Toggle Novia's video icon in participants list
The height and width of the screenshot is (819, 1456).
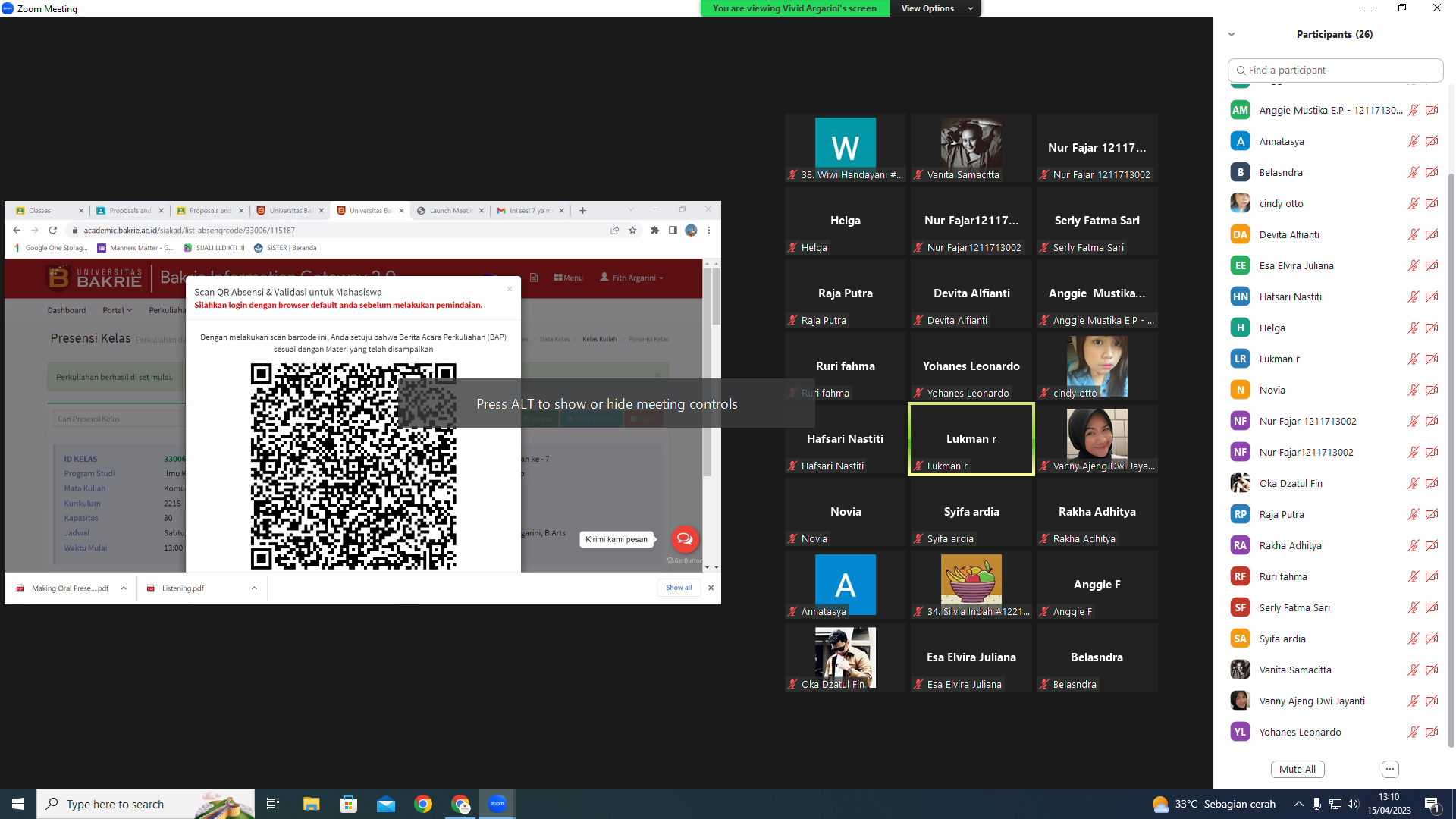tap(1432, 390)
